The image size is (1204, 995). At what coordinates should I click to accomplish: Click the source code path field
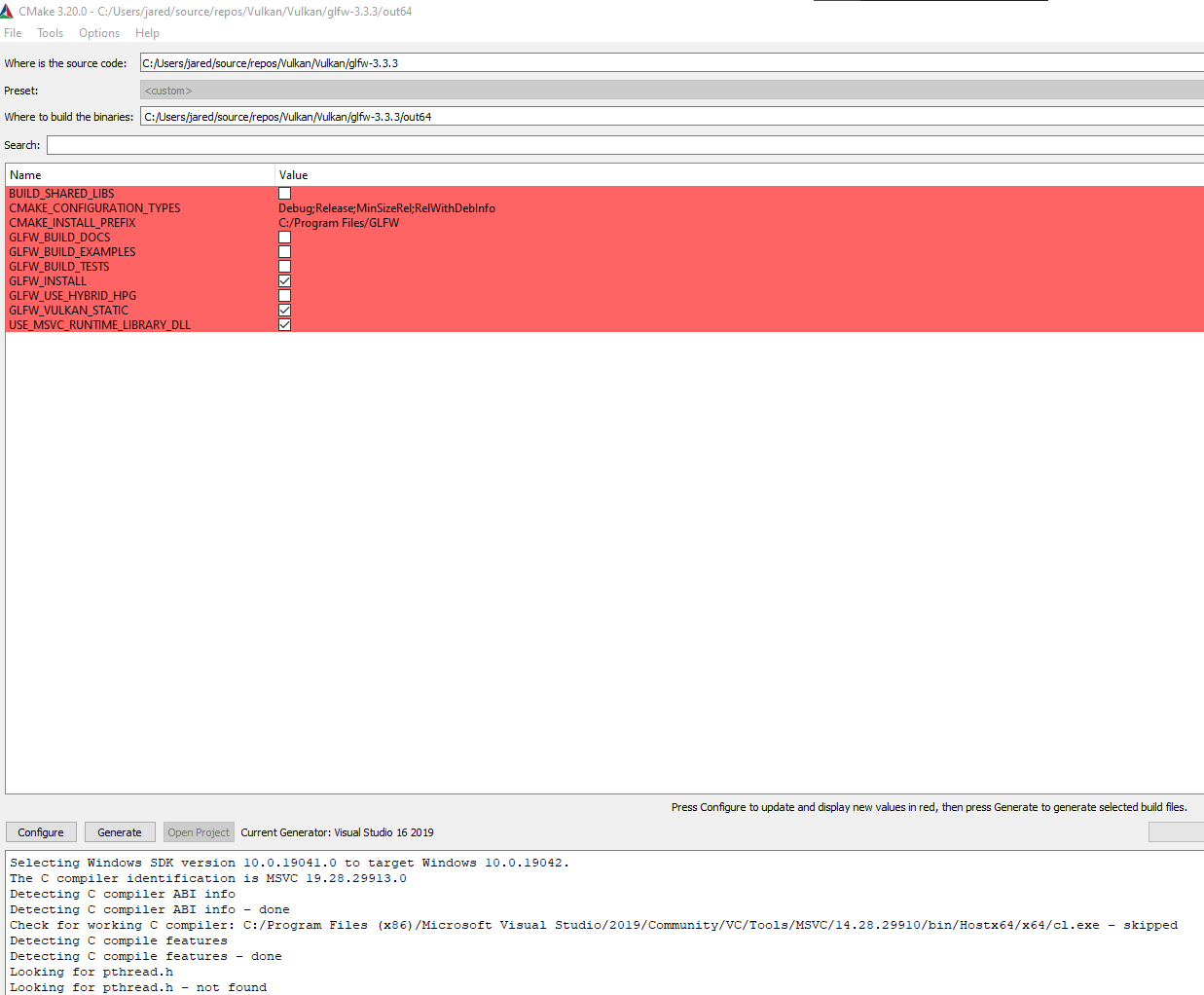(x=672, y=63)
